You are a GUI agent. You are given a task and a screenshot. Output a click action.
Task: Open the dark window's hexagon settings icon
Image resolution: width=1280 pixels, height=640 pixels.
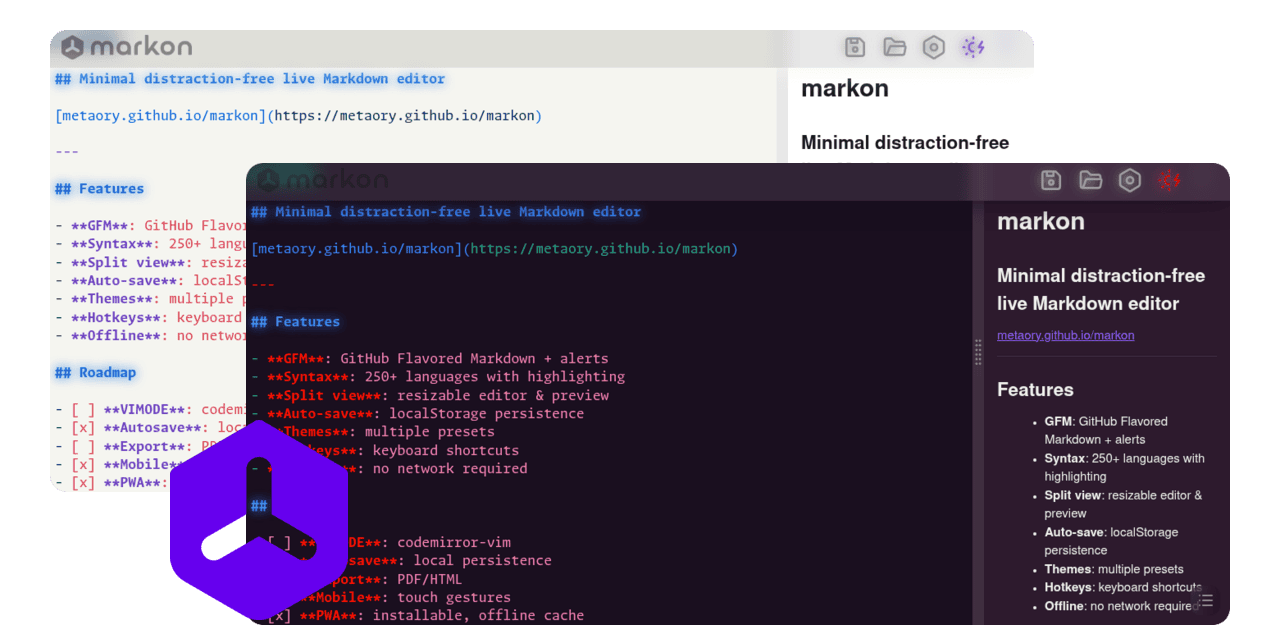(x=1129, y=180)
